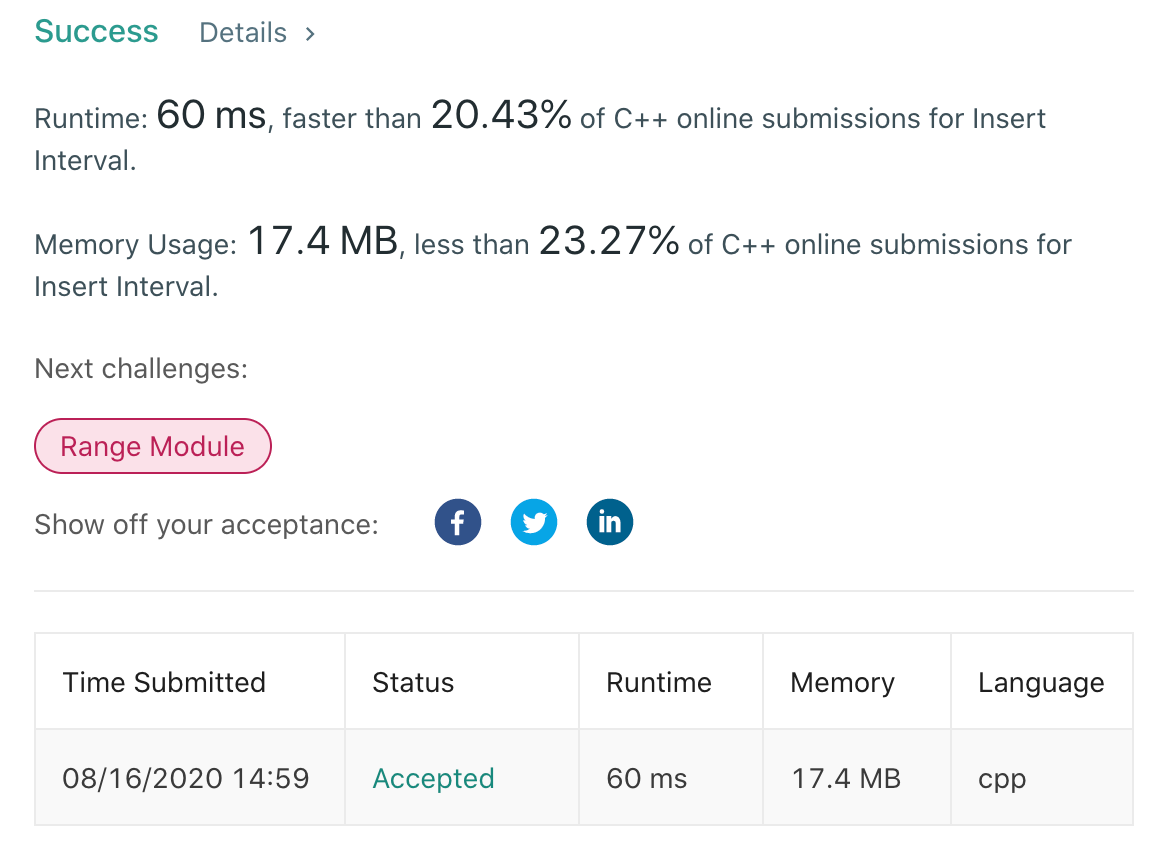Share acceptance on LinkedIn
The width and height of the screenshot is (1168, 856).
point(609,521)
